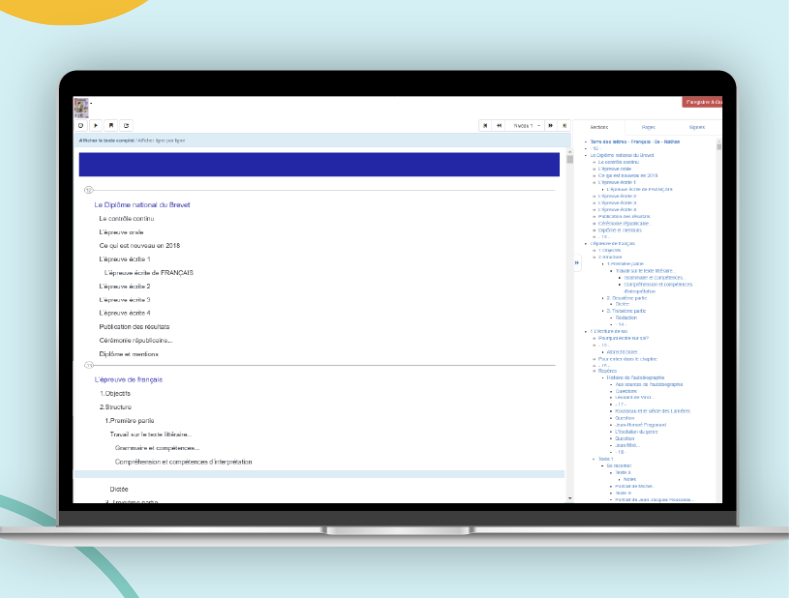Click the highlighted blue row above Dictée

(x=319, y=474)
